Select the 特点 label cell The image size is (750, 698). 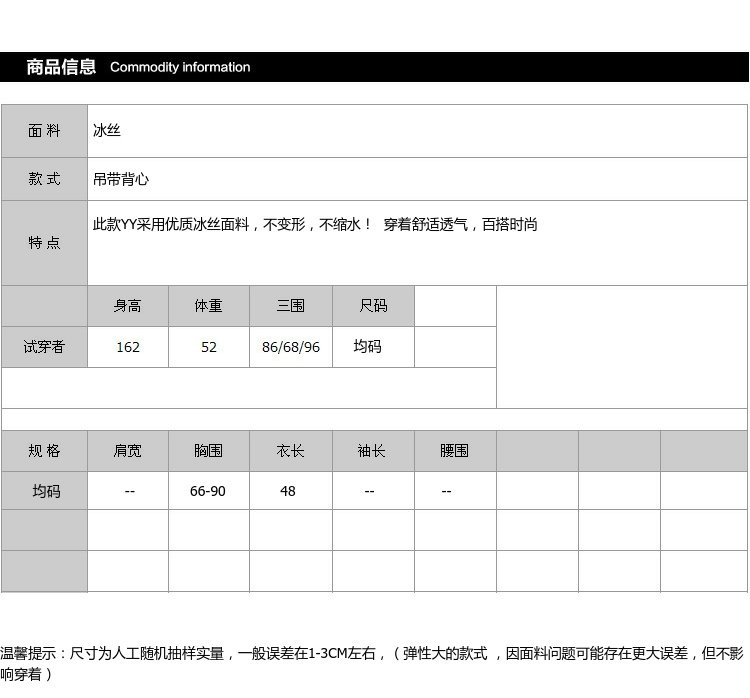(44, 243)
